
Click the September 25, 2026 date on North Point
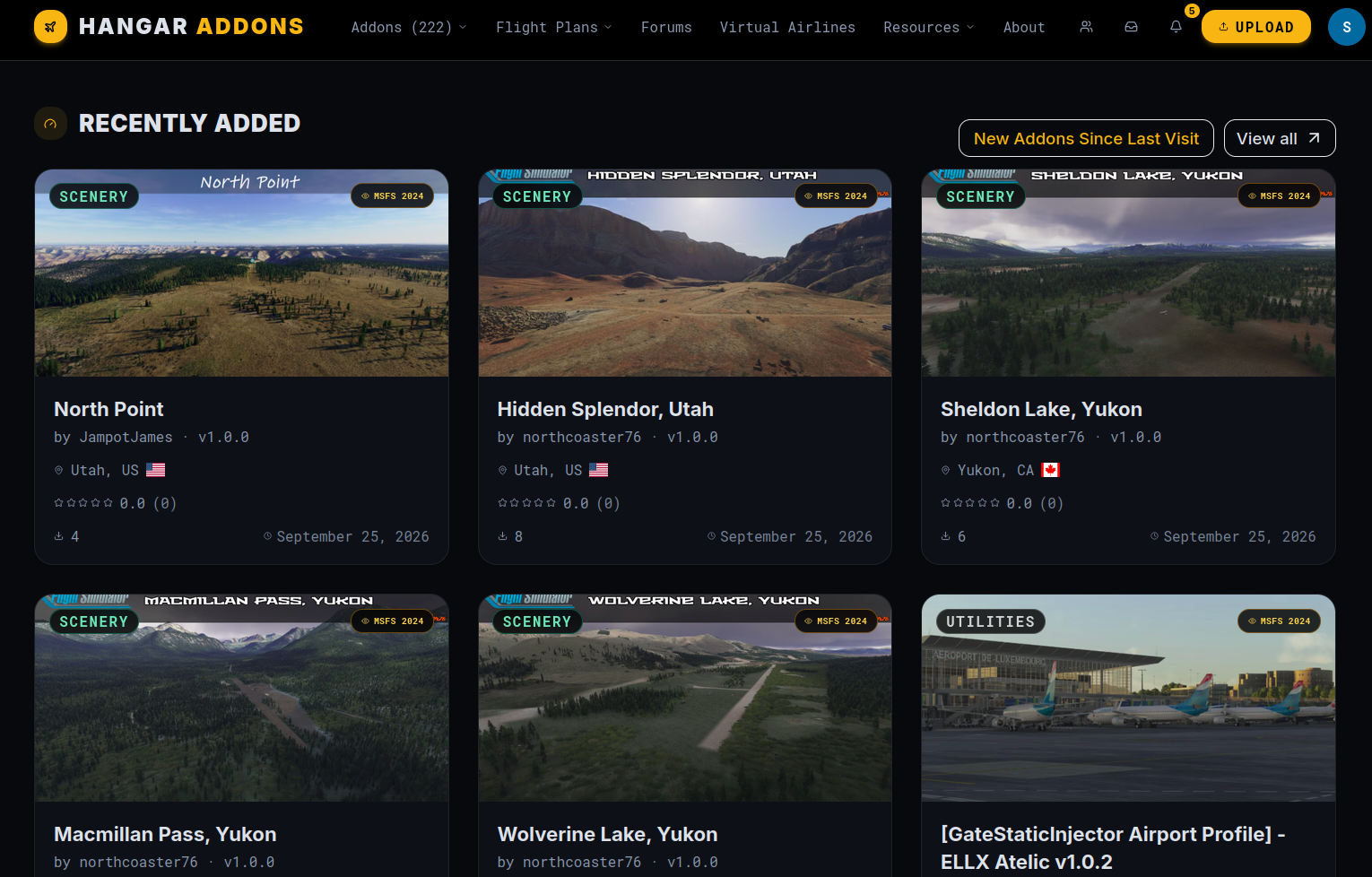[352, 536]
